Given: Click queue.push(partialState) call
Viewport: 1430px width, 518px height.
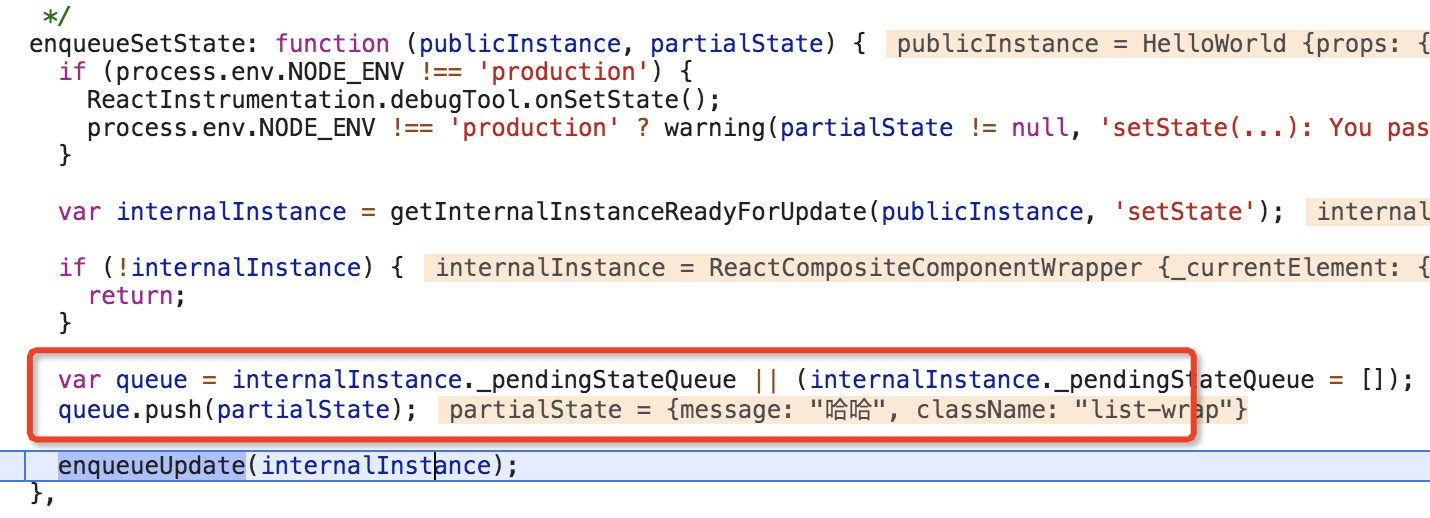Looking at the screenshot, I should tap(238, 408).
